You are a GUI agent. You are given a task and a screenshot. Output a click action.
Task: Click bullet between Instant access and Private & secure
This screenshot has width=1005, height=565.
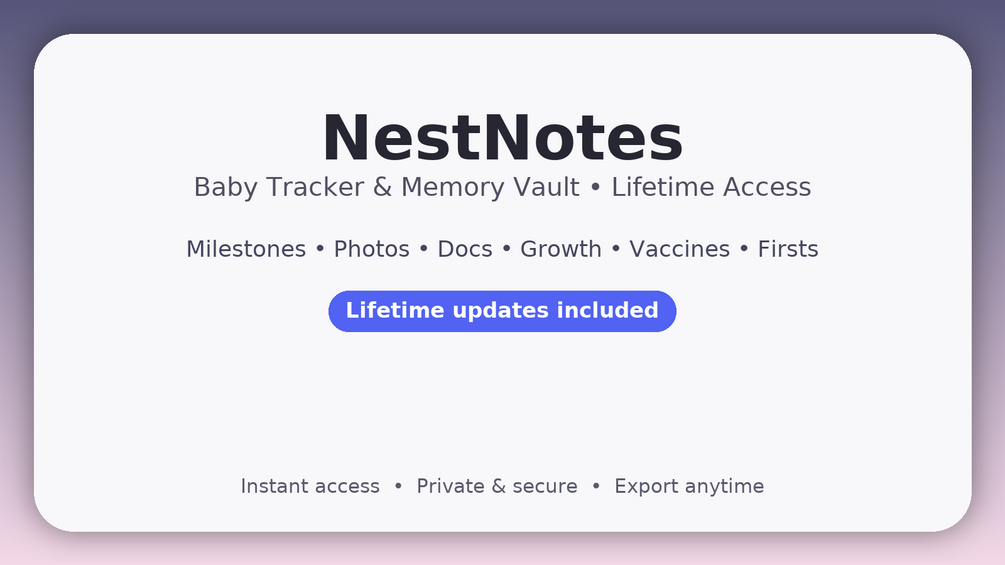(398, 486)
